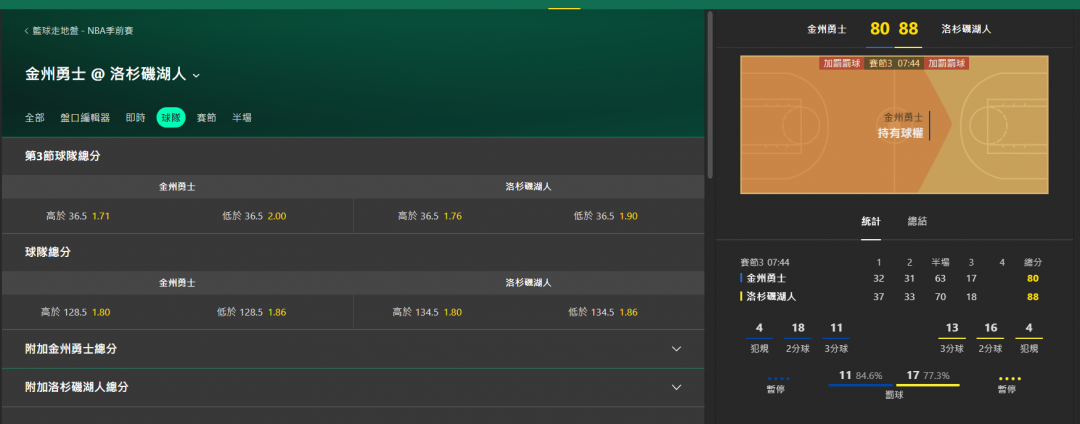
Task: Select the 統計 tab in match panel
Action: [x=871, y=222]
